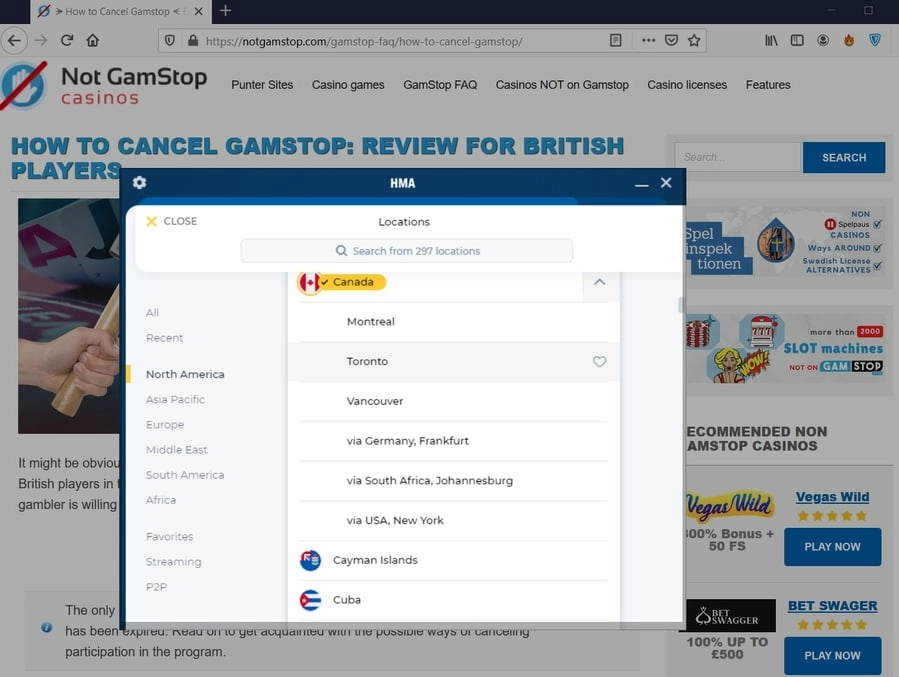This screenshot has height=677, width=899.
Task: Click the Firefox forward arrow
Action: tap(41, 40)
